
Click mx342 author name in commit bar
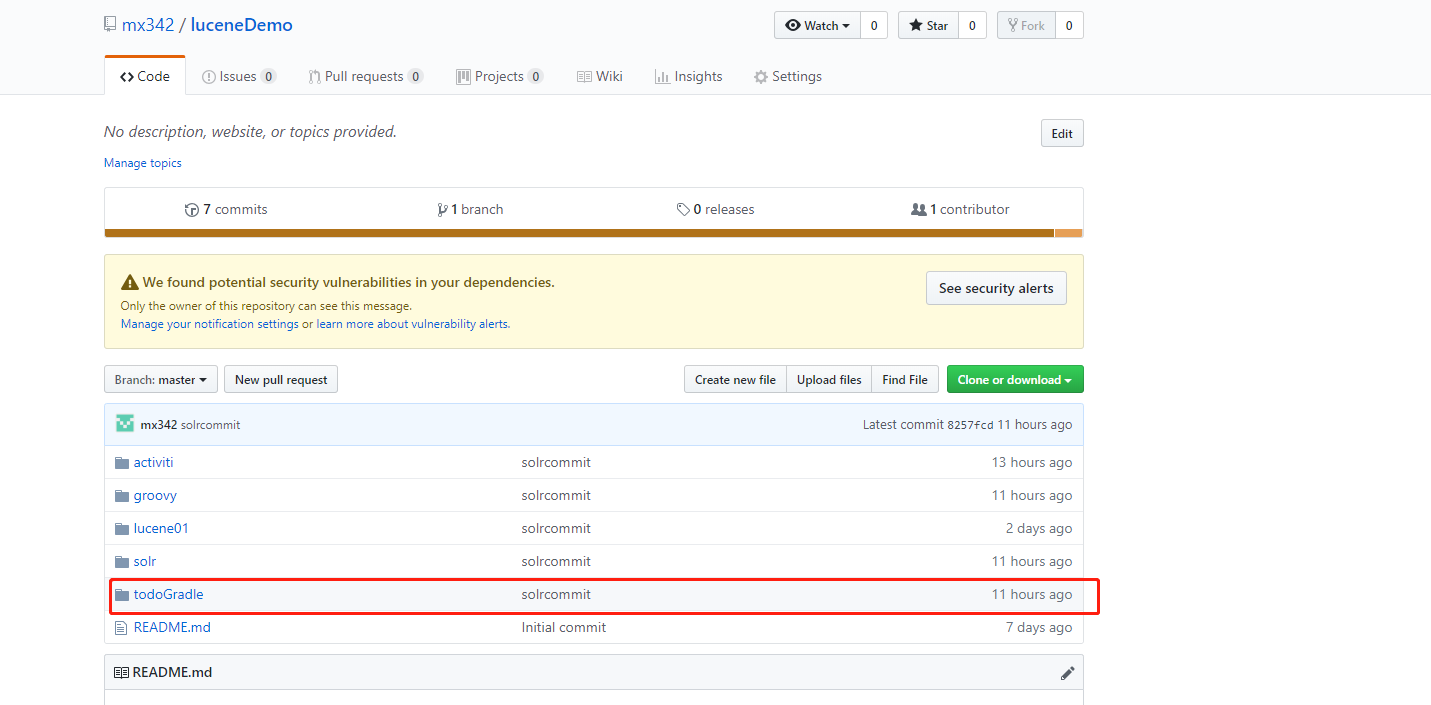[x=159, y=425]
